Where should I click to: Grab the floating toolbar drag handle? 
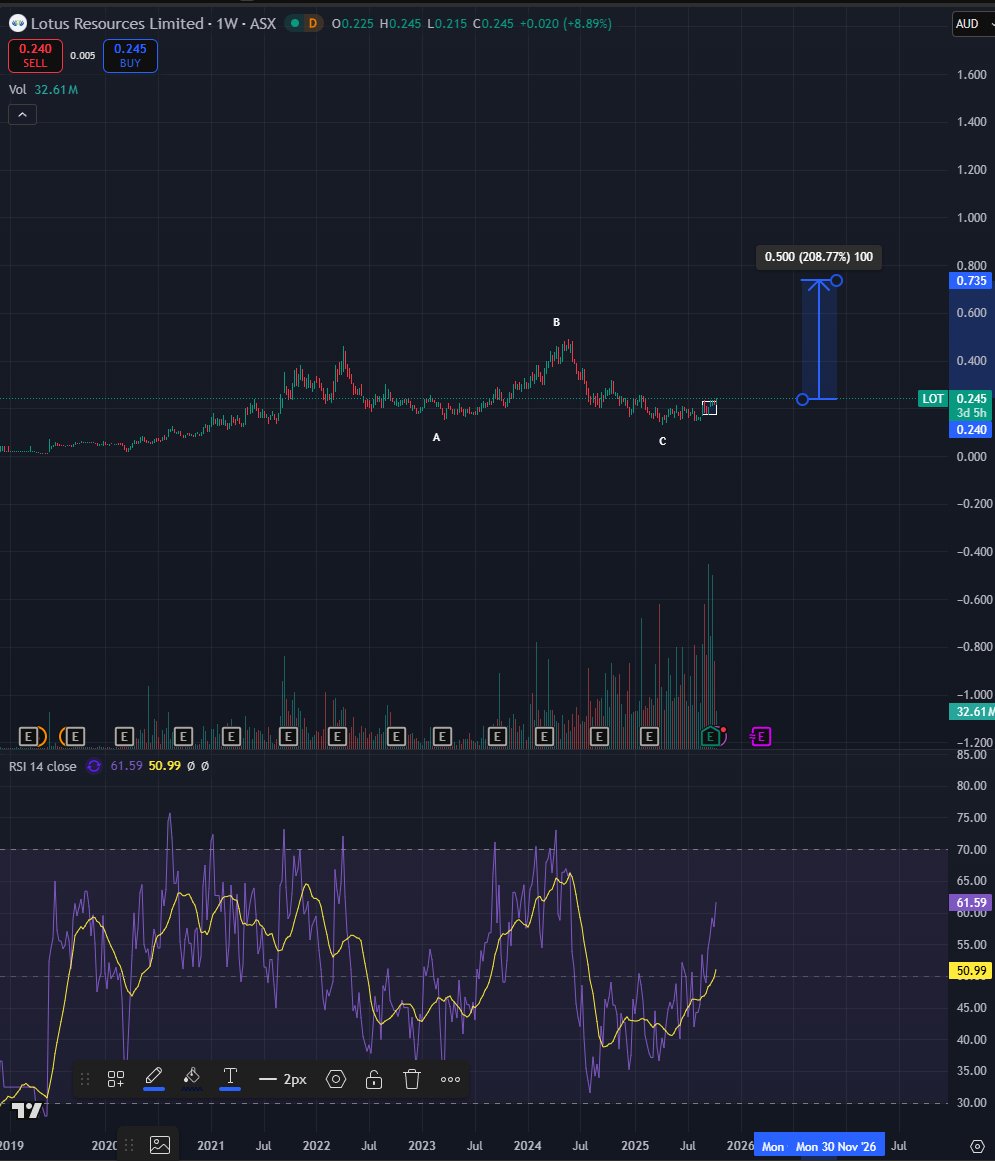85,1079
